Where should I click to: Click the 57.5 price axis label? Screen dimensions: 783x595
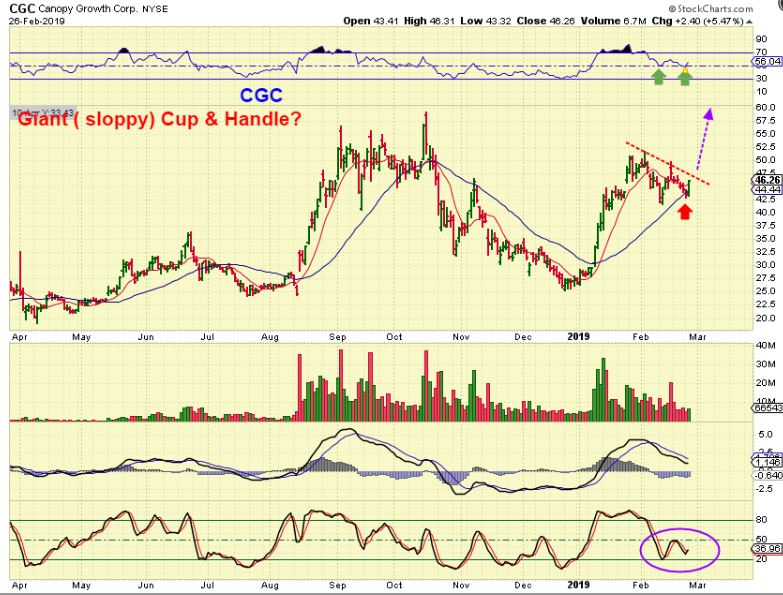point(765,121)
